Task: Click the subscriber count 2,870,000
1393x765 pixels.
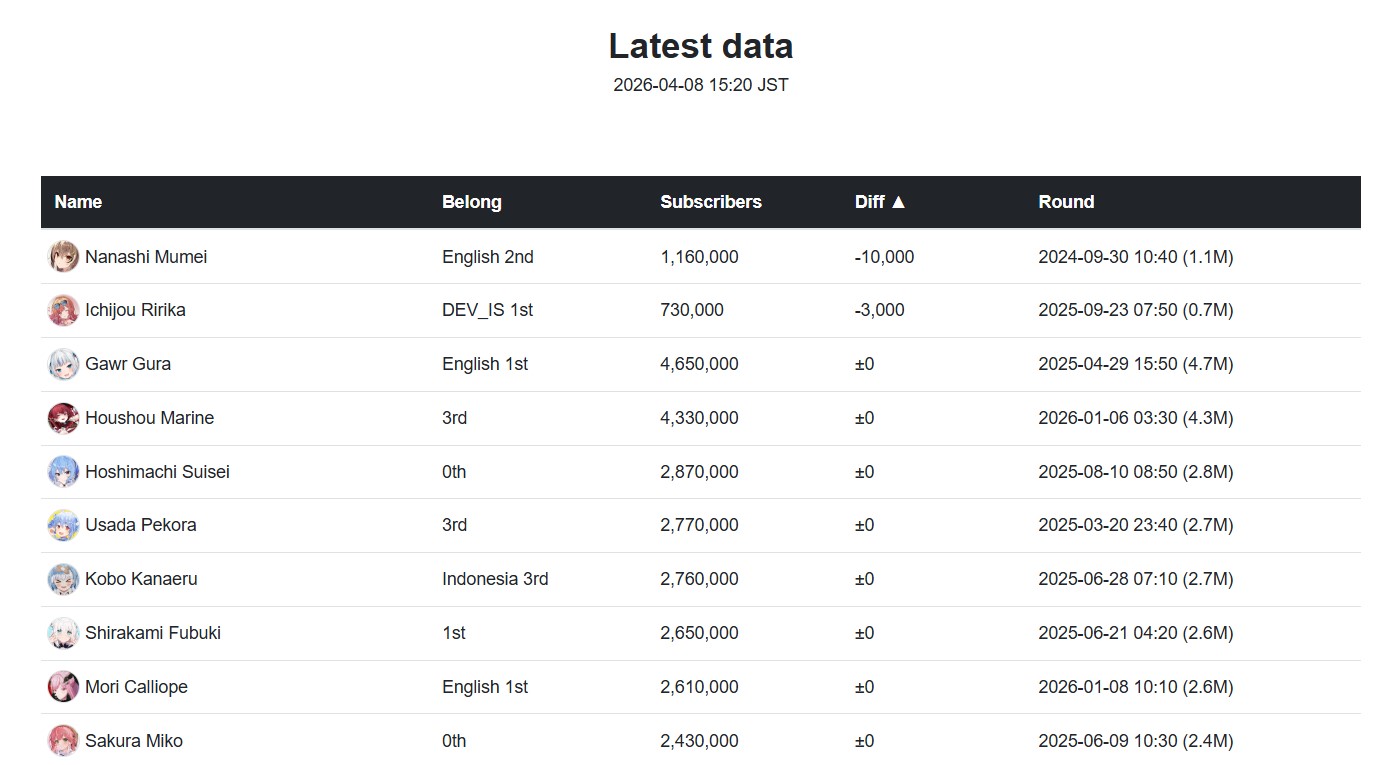Action: click(699, 472)
